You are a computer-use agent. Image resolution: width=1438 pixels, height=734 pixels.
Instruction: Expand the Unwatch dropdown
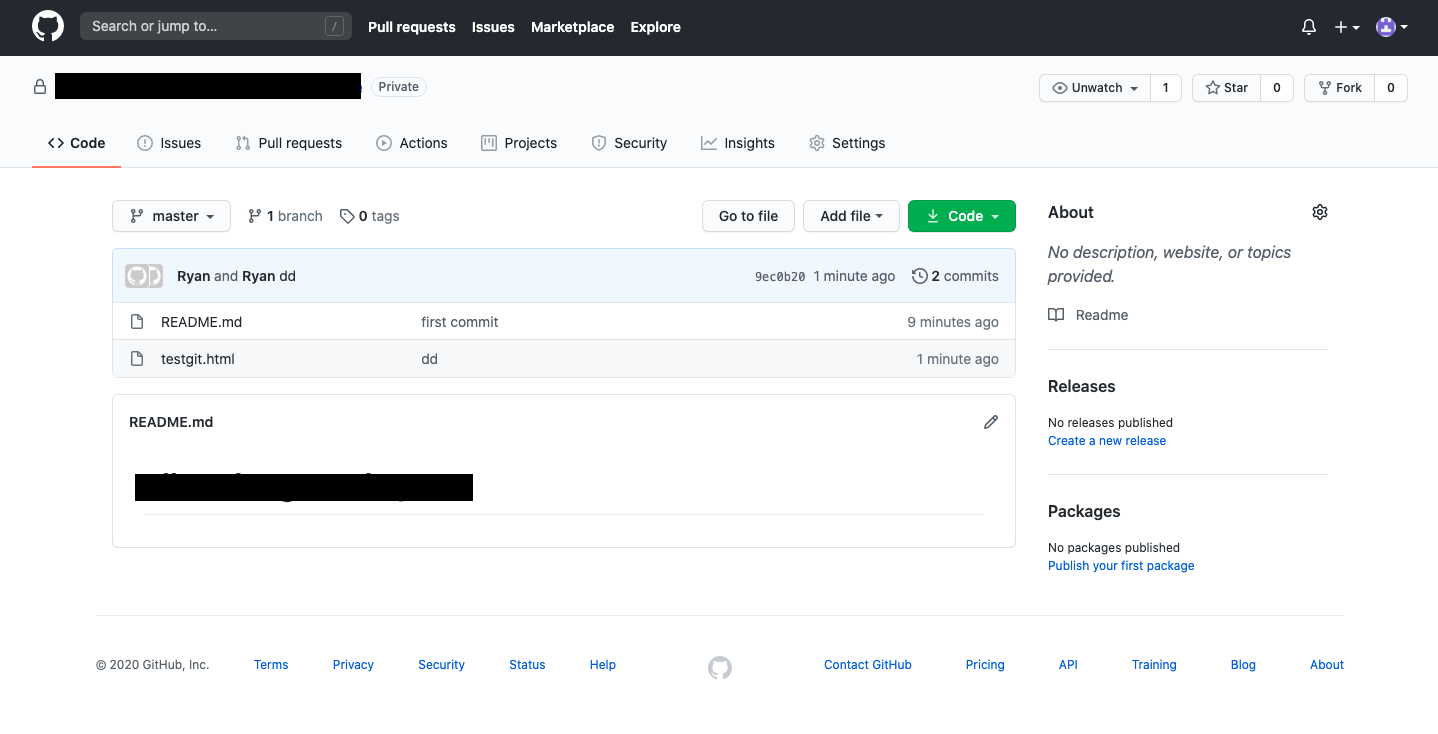[x=1095, y=88]
